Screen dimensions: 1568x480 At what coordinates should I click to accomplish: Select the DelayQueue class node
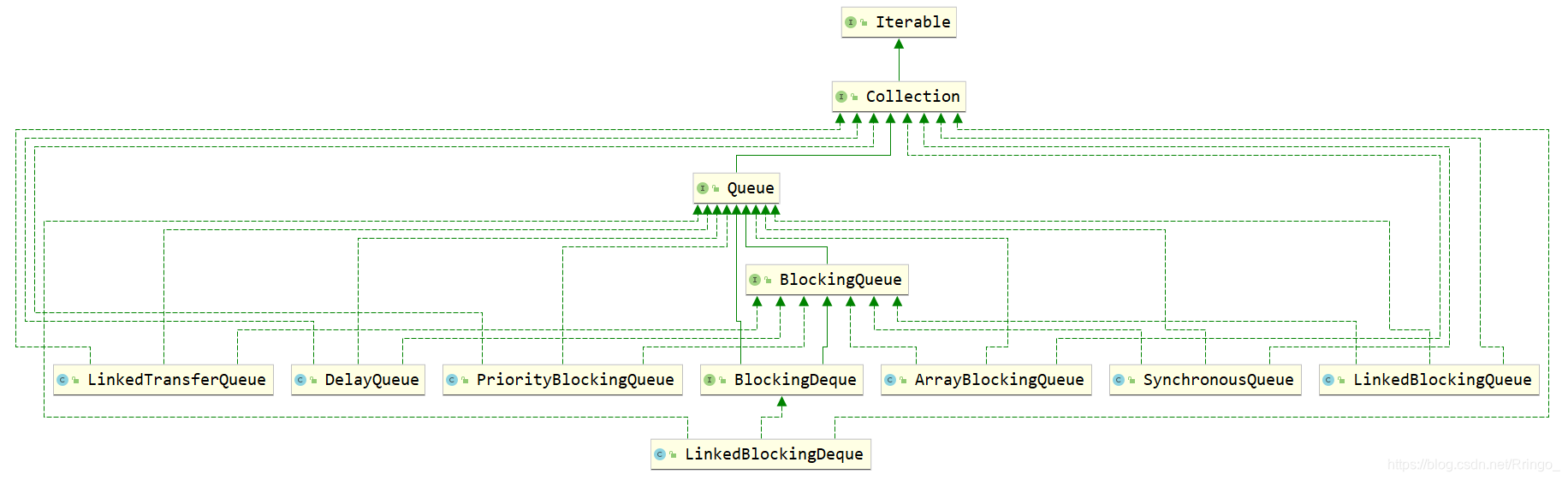358,380
